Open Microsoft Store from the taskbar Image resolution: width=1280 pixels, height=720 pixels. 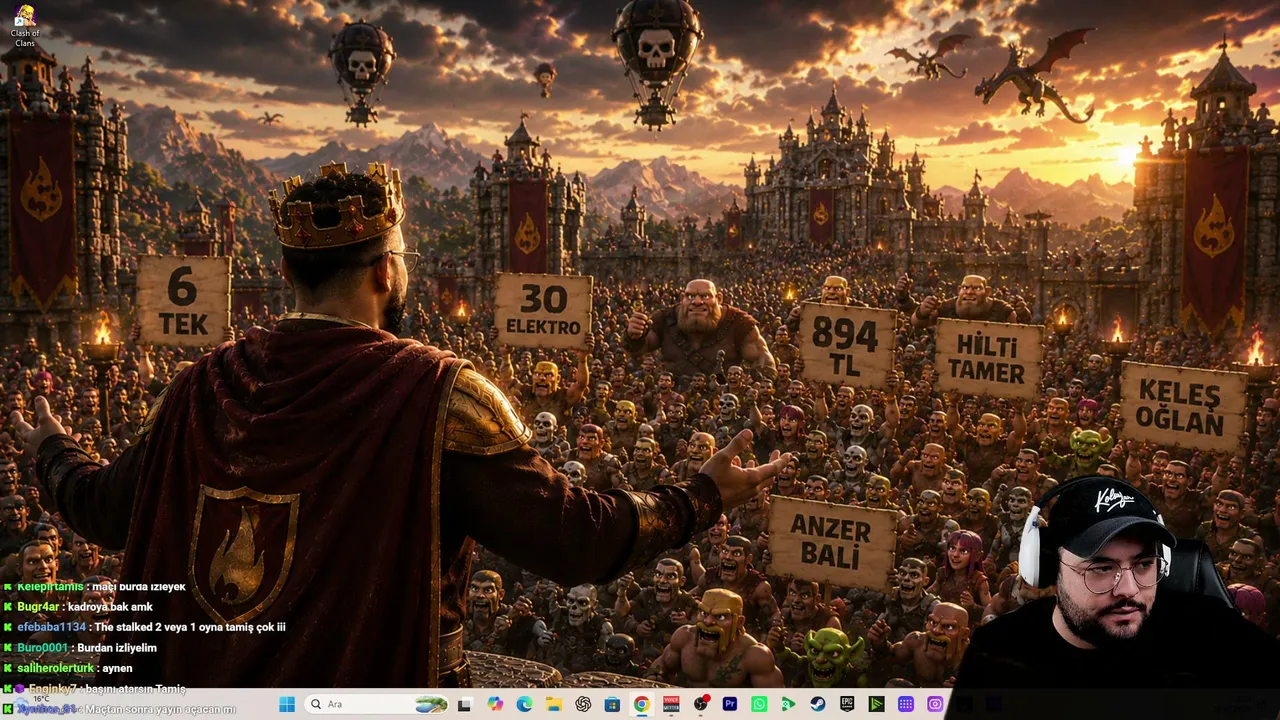[612, 704]
